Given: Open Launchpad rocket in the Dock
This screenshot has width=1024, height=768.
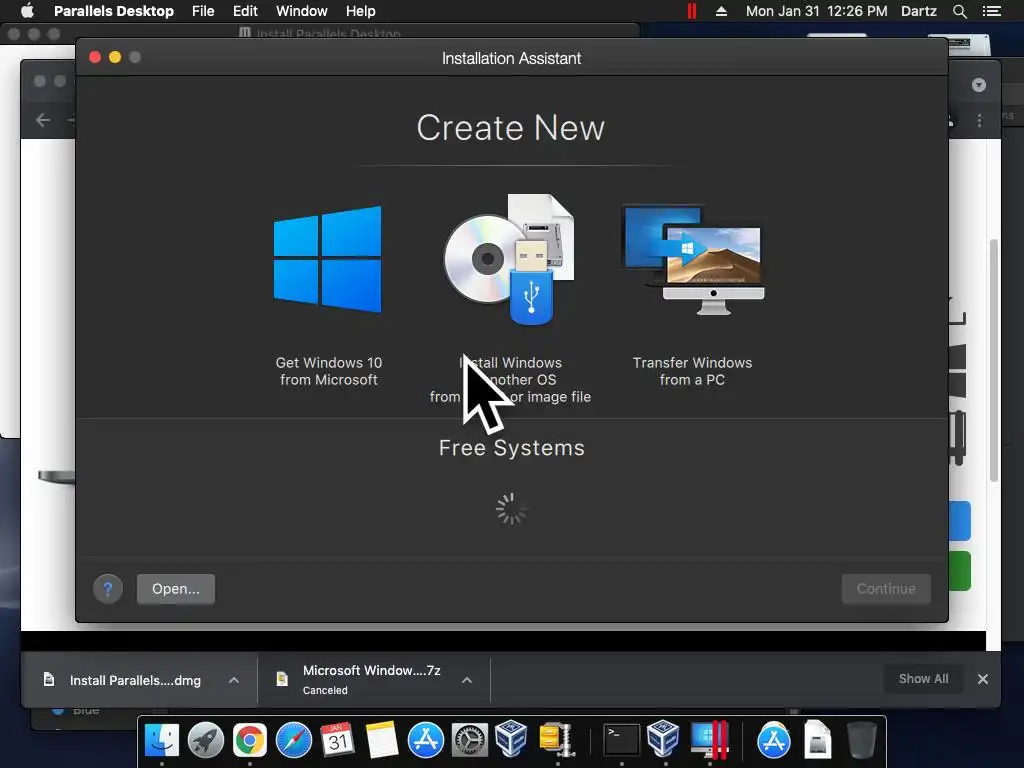Looking at the screenshot, I should click(x=206, y=741).
